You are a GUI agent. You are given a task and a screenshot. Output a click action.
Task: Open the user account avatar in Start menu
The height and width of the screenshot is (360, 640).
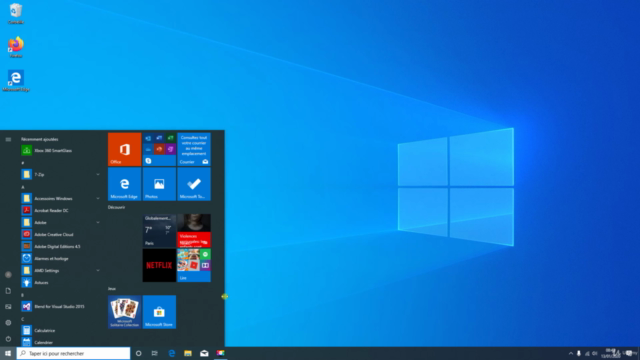[8, 275]
